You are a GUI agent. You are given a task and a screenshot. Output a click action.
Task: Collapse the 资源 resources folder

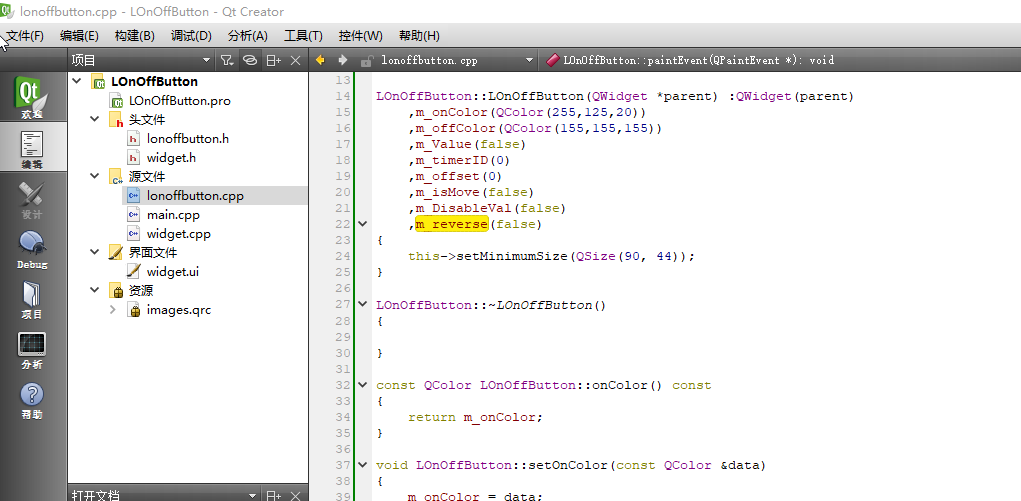[x=95, y=291]
